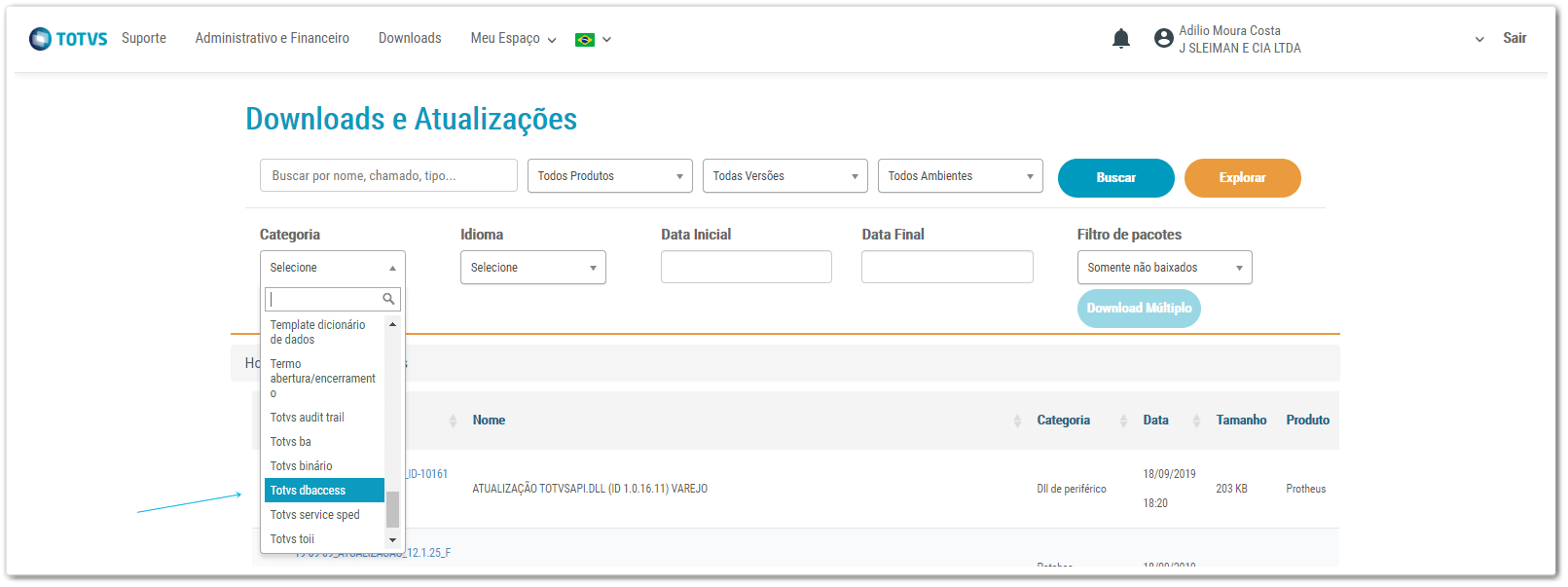Choose Termo abertura/encerramento option
1568x587 pixels.
coord(325,379)
